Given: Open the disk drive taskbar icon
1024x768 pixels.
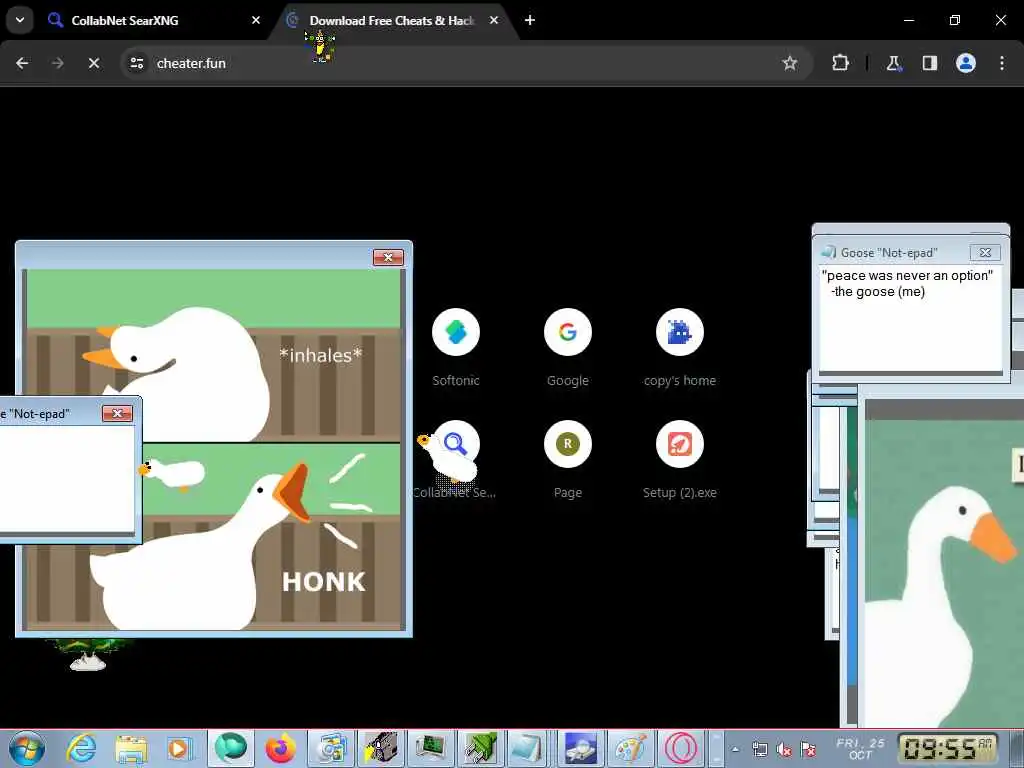Looking at the screenshot, I should [581, 748].
